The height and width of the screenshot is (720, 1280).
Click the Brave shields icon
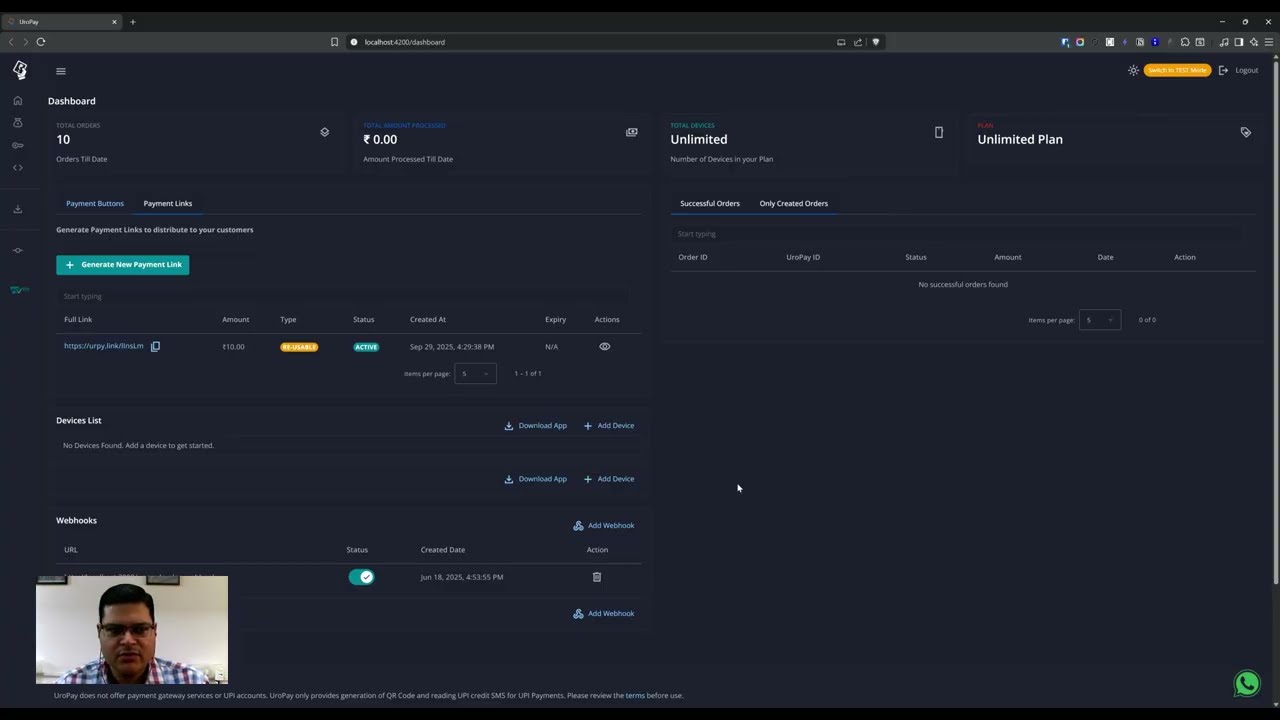click(x=876, y=42)
